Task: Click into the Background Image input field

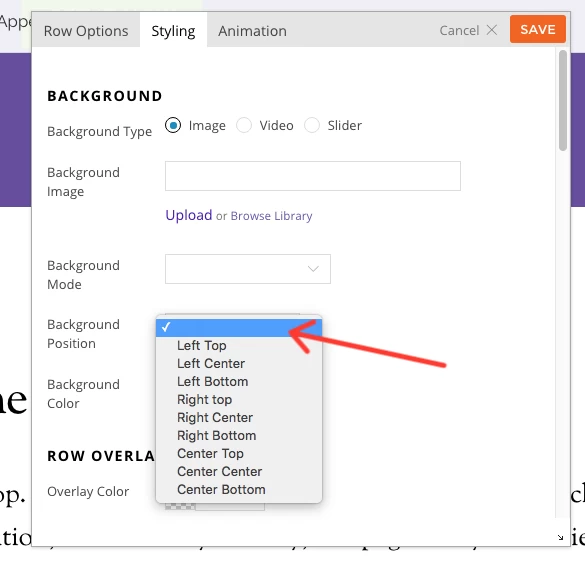Action: coord(313,176)
